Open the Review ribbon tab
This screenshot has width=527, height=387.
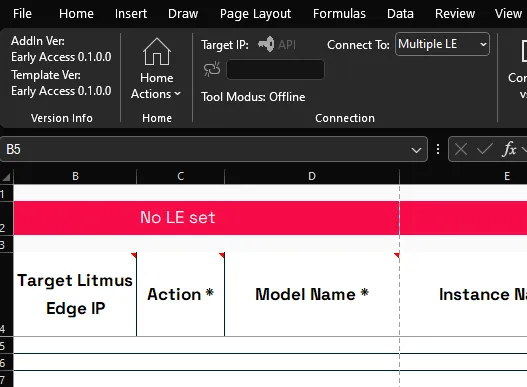[455, 14]
